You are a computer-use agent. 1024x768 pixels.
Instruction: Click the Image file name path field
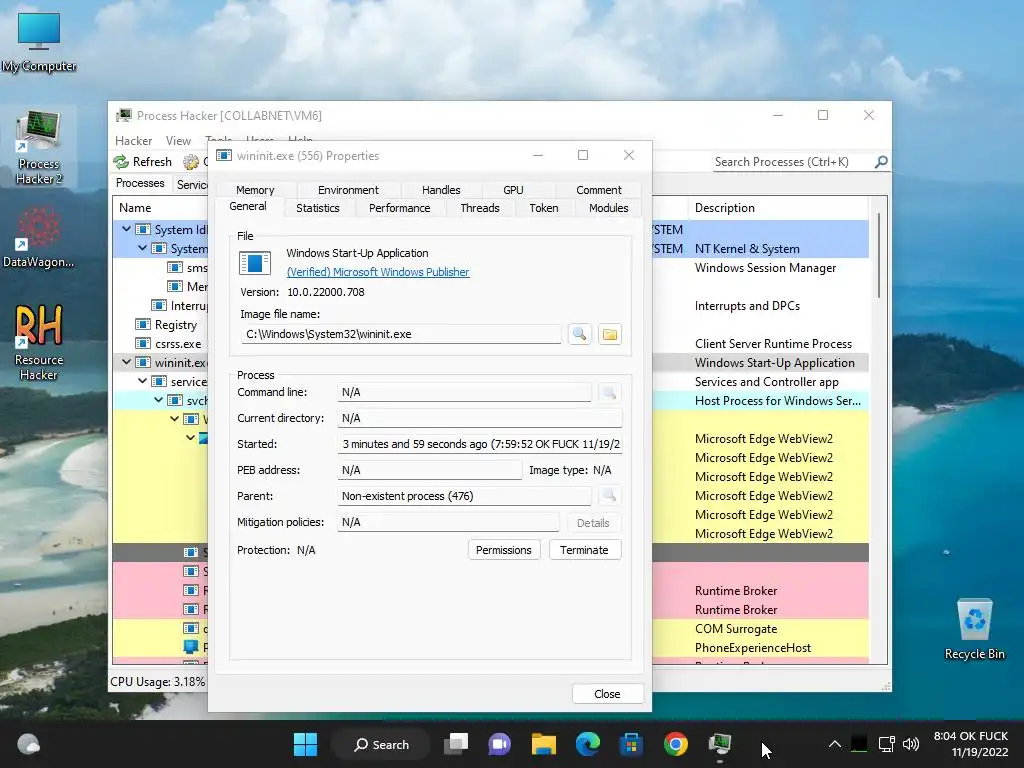coord(400,334)
